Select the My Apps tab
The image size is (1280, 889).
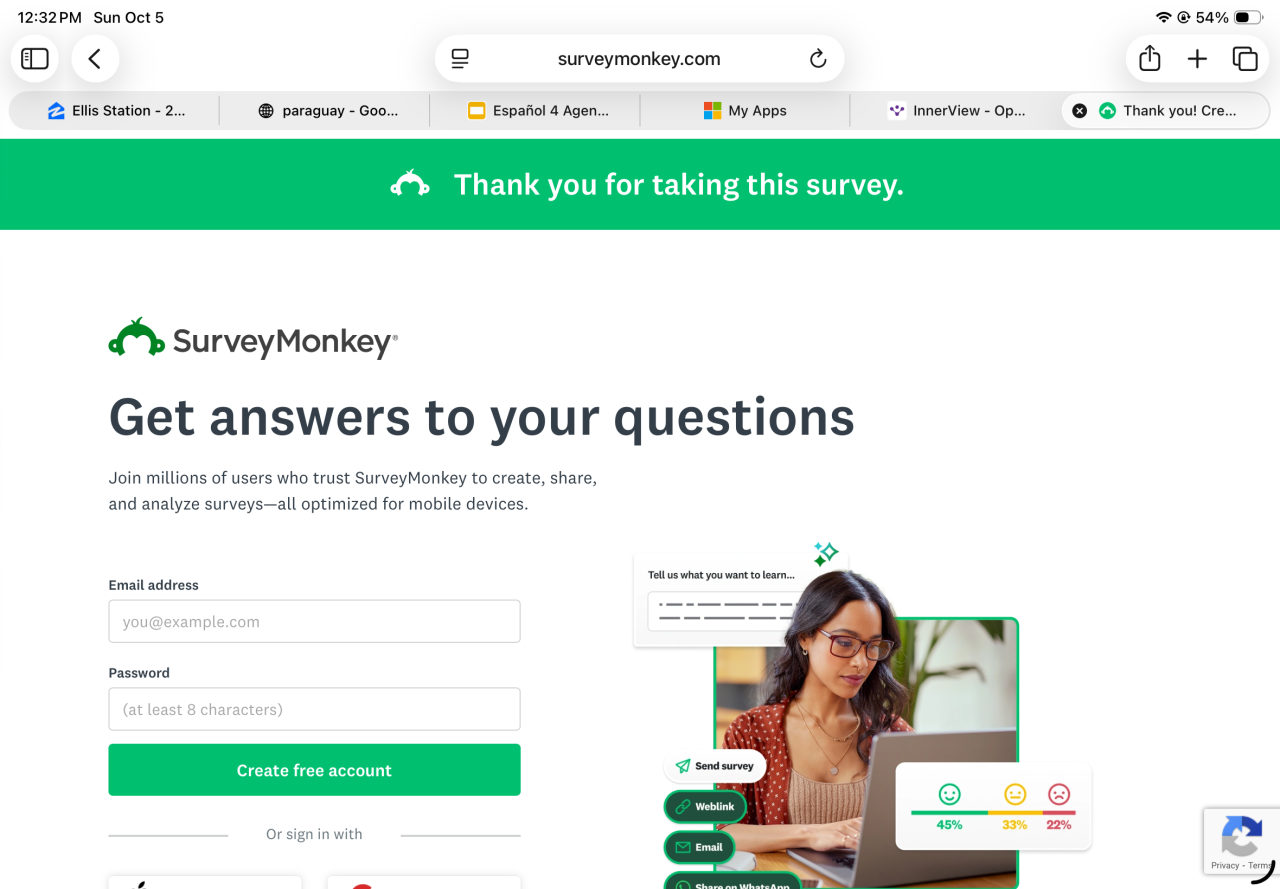tap(745, 111)
